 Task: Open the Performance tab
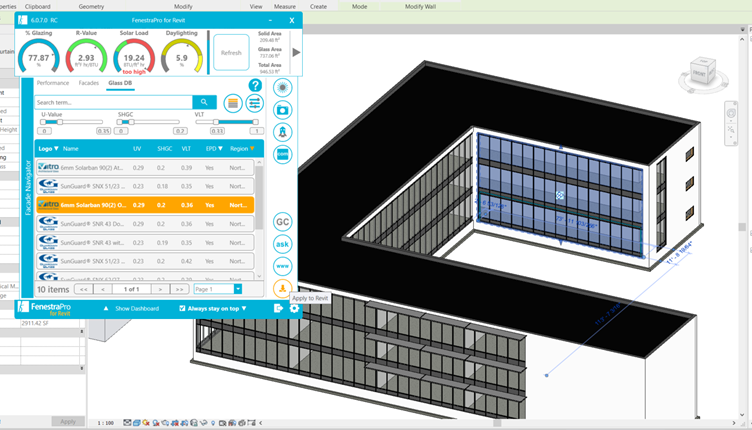[53, 83]
